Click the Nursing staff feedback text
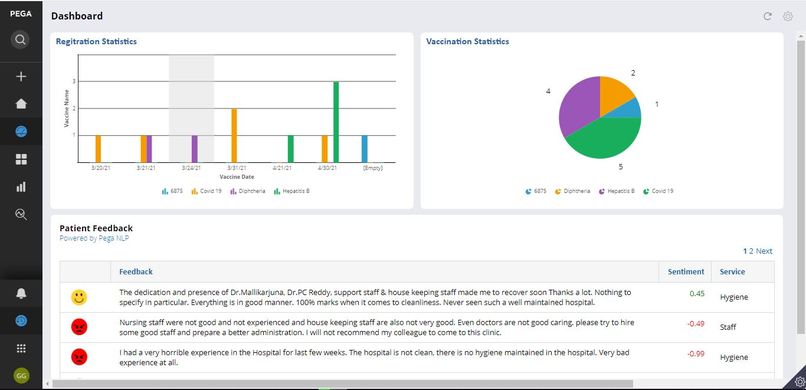The height and width of the screenshot is (390, 806). pyautogui.click(x=377, y=327)
